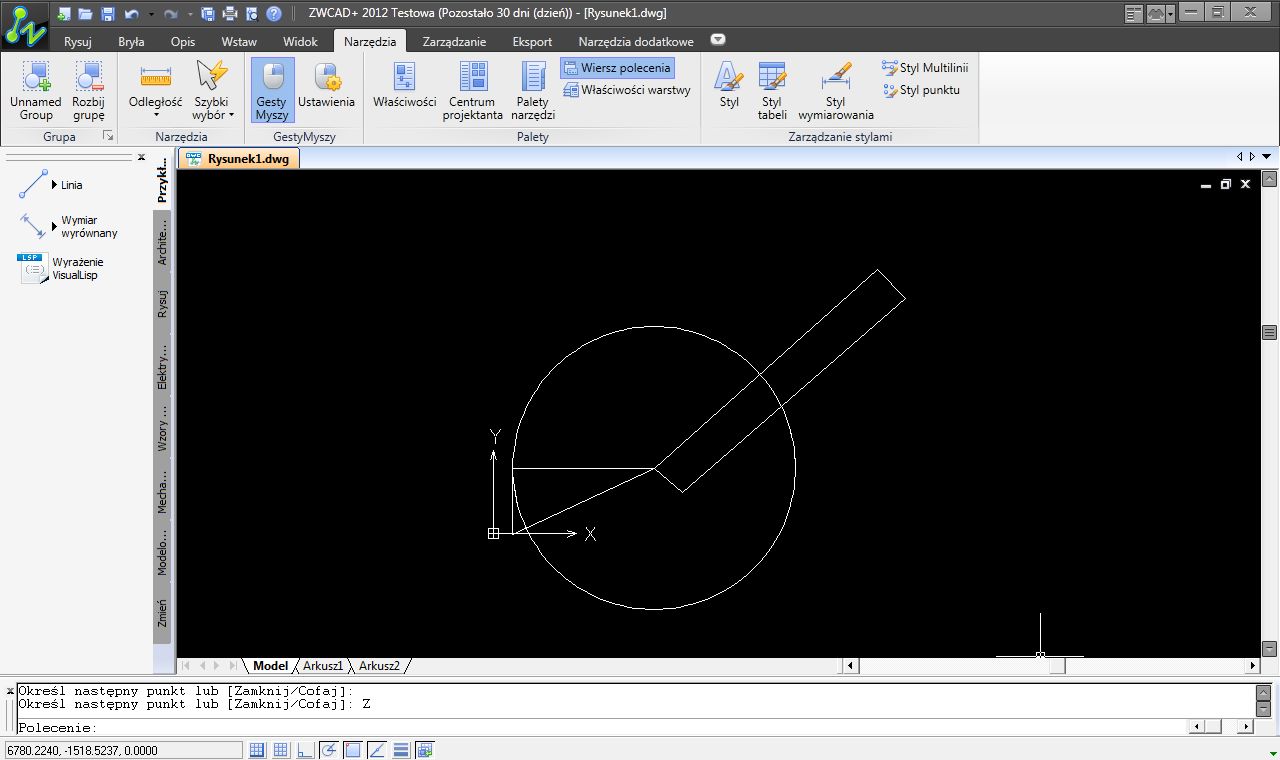Click the Undo arrow icon
This screenshot has width=1280, height=760.
tap(131, 14)
